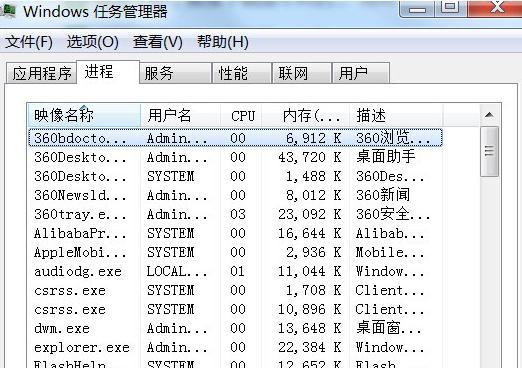Open the 查看(V) menu
The image size is (522, 368).
(157, 42)
